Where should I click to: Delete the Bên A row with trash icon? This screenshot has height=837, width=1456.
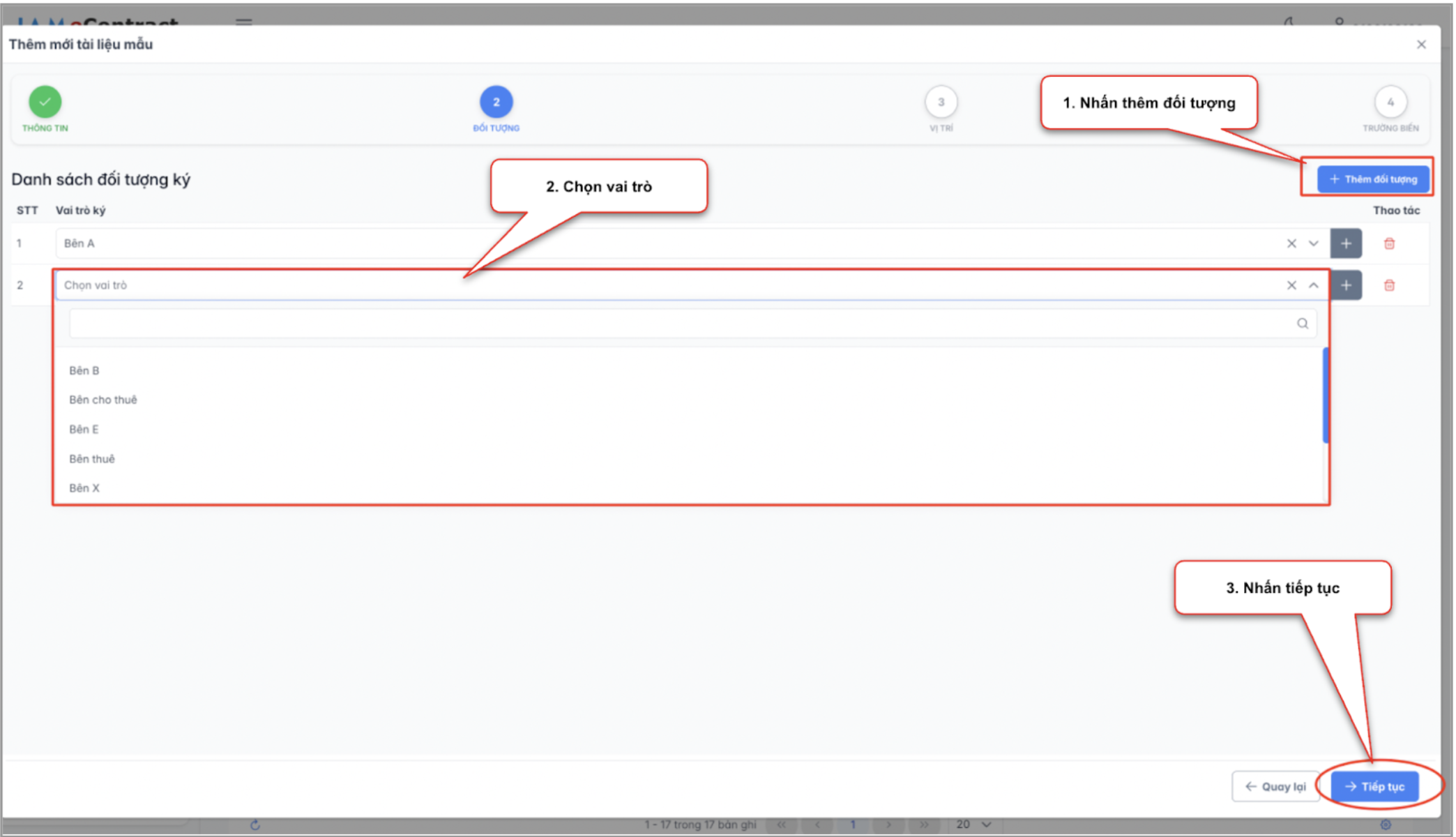point(1388,243)
